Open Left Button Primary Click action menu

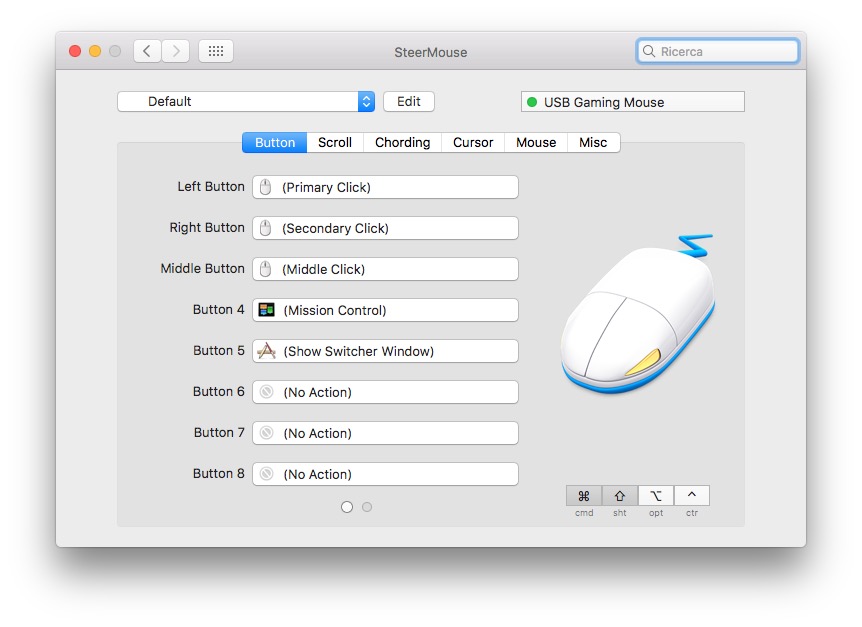[385, 187]
